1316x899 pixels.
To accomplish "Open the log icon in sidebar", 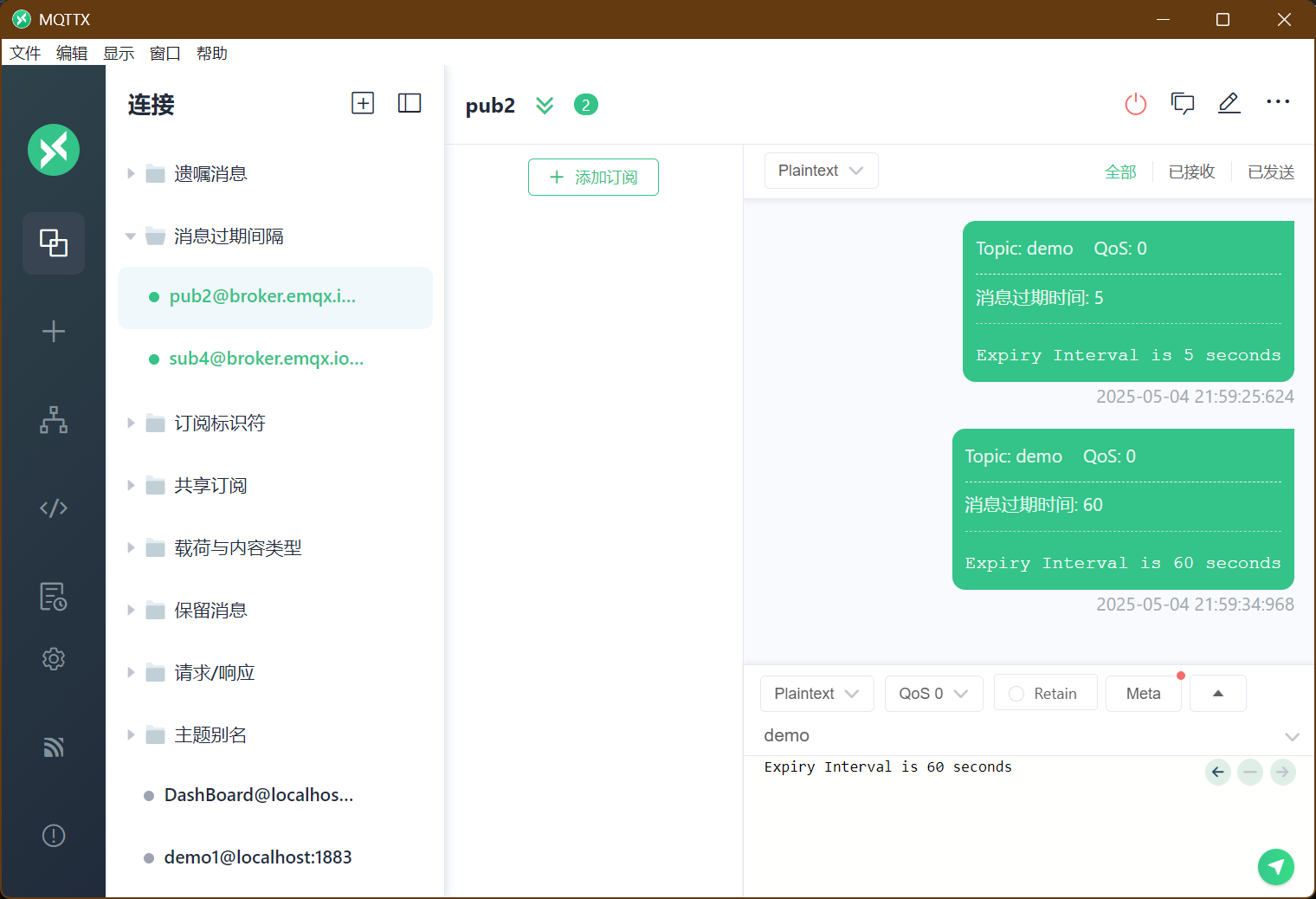I will (x=54, y=597).
